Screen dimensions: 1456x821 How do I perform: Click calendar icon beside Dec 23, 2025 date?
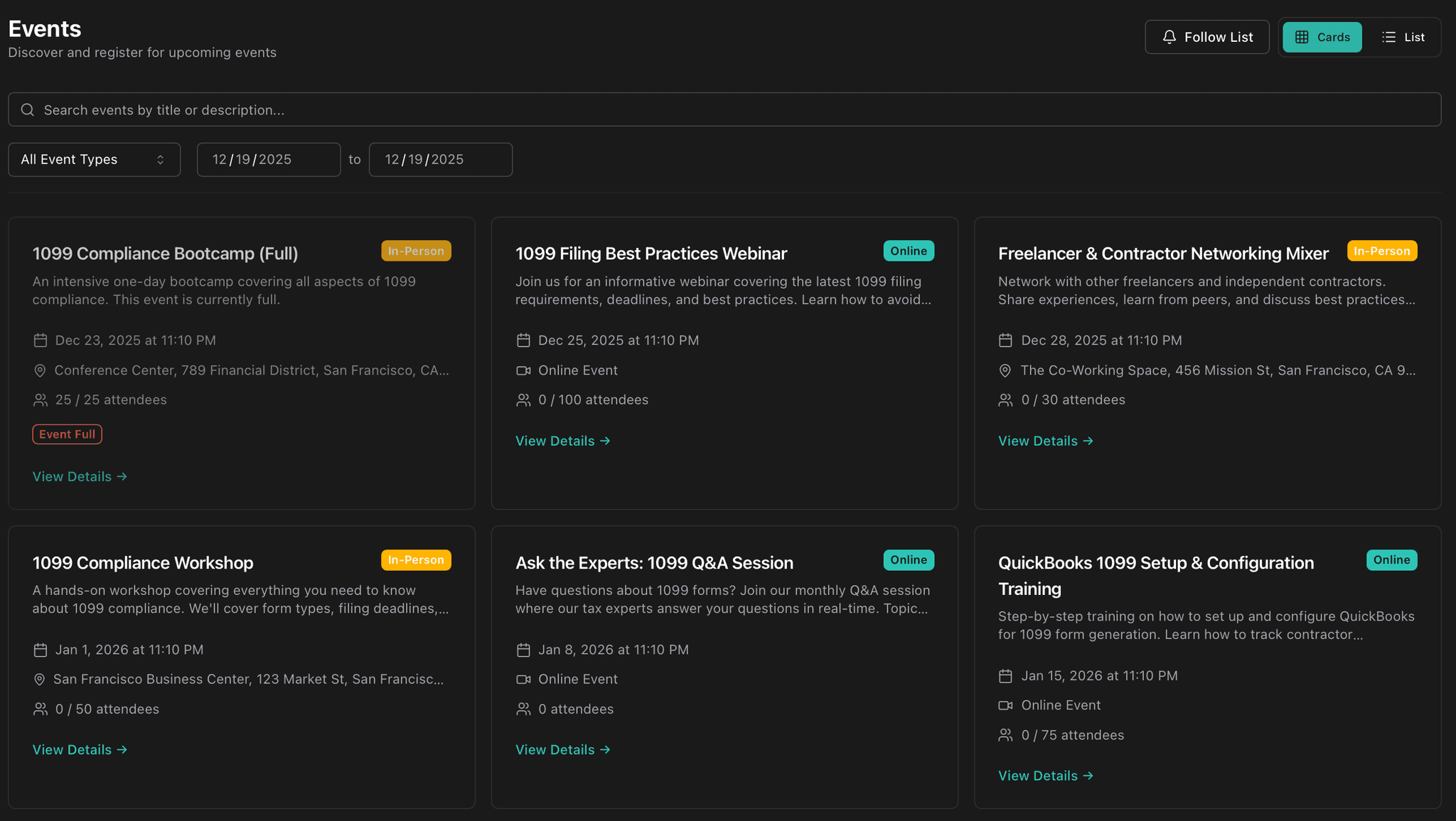(41, 340)
